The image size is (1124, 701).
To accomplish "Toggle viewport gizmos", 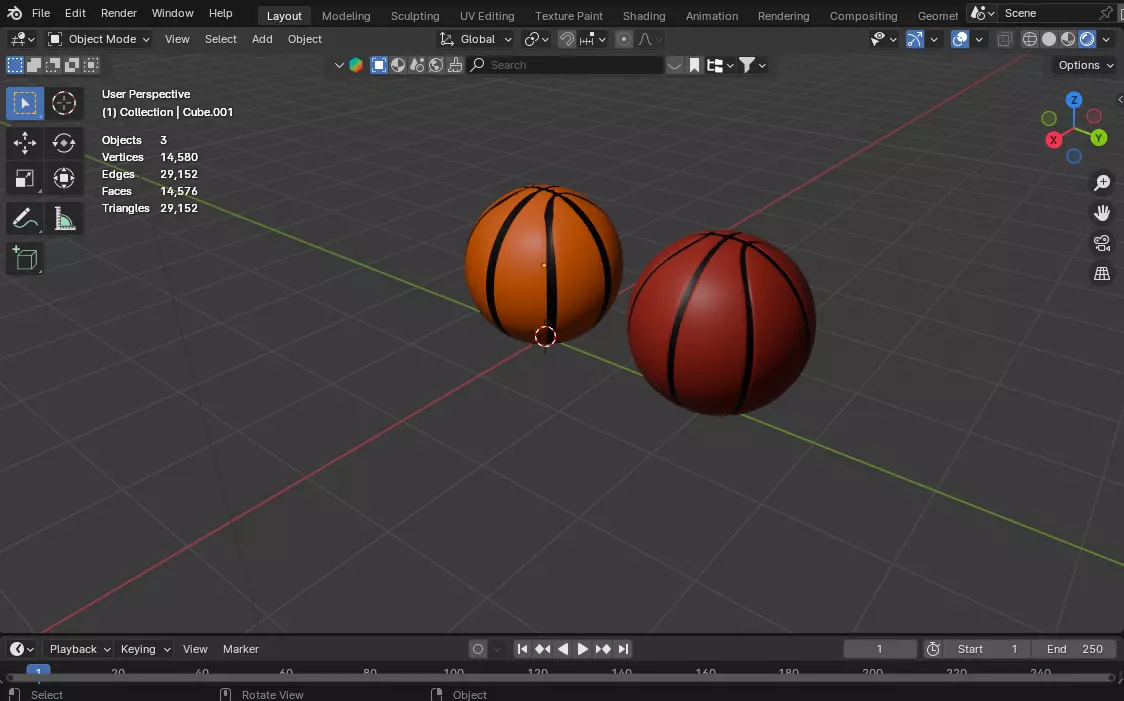I will (x=915, y=39).
